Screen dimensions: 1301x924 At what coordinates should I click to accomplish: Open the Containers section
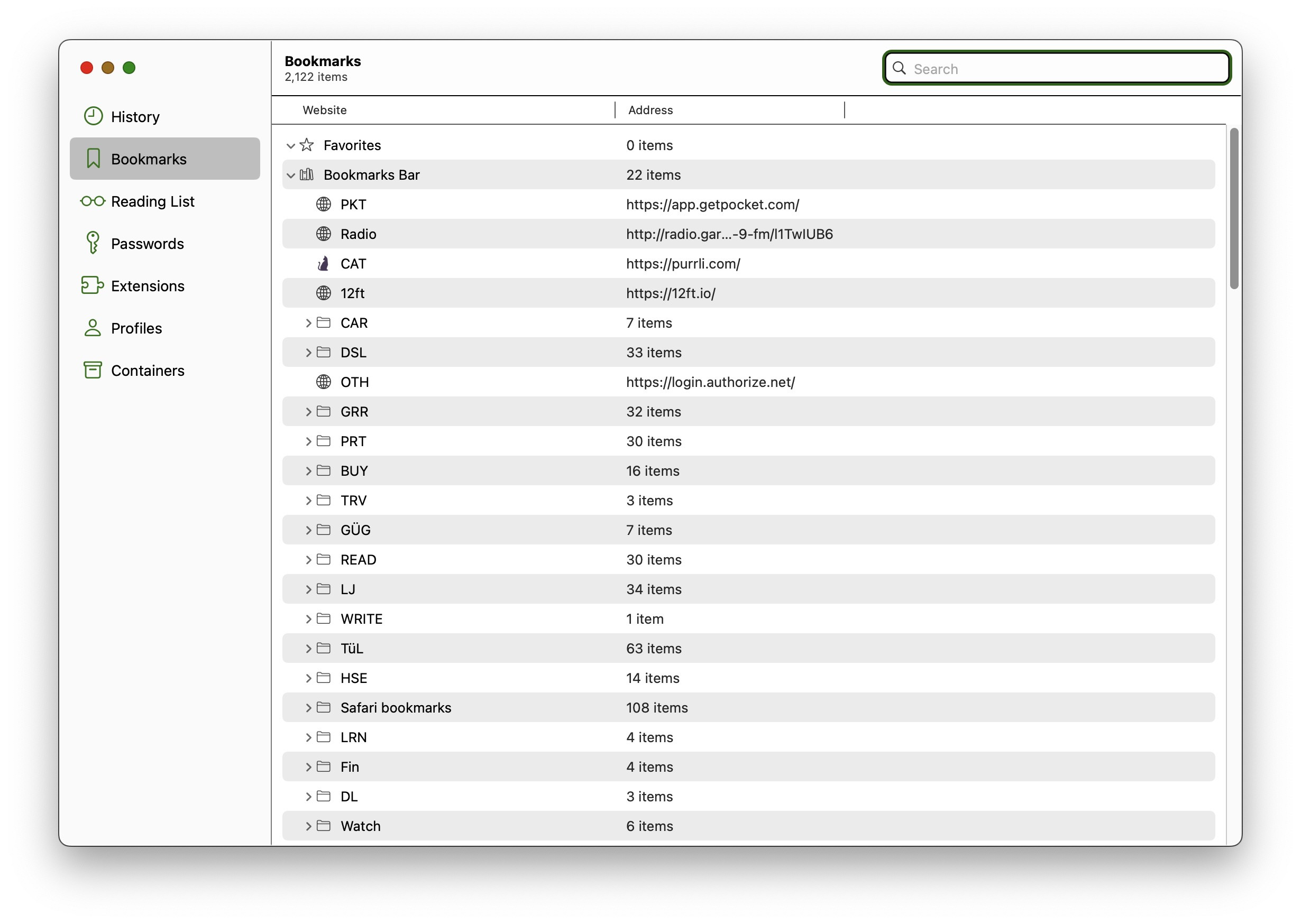(164, 370)
